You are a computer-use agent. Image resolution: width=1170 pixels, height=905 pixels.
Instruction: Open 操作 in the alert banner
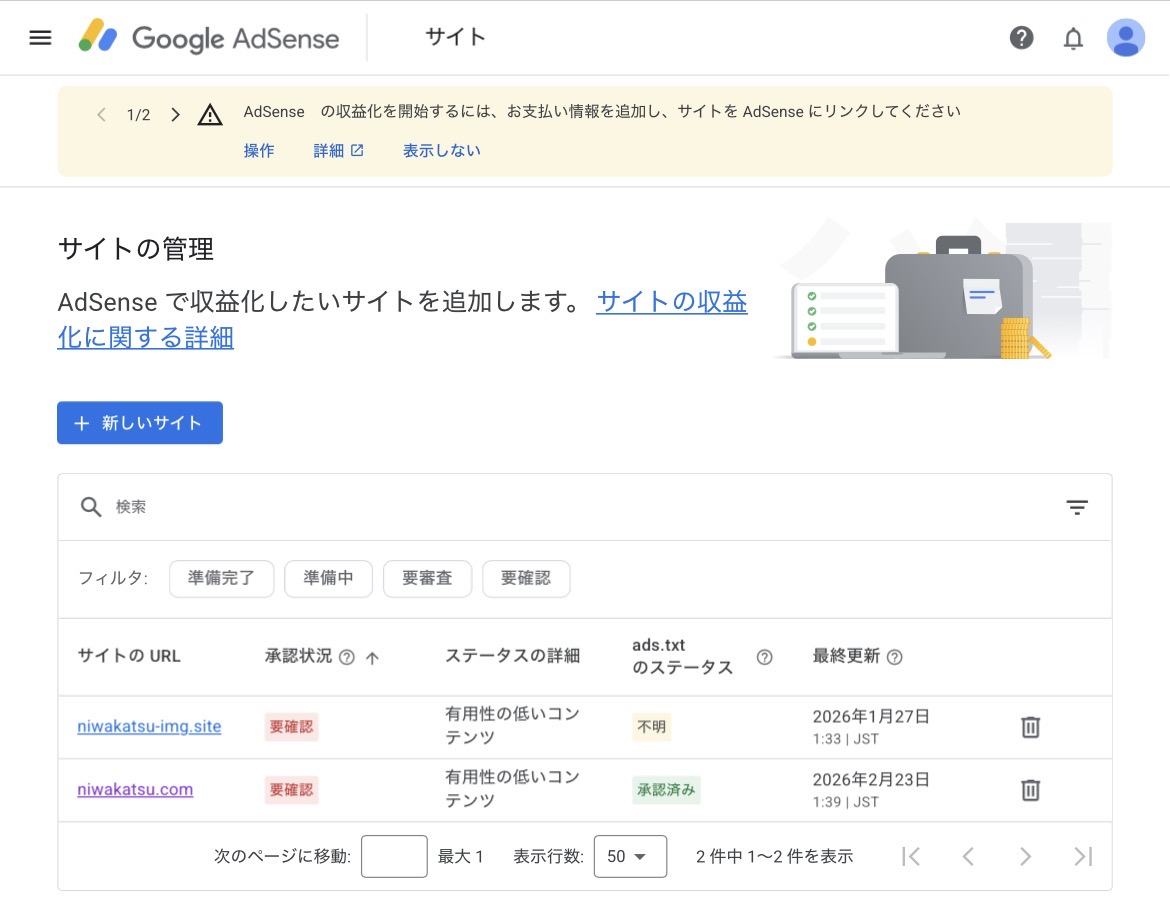point(259,150)
